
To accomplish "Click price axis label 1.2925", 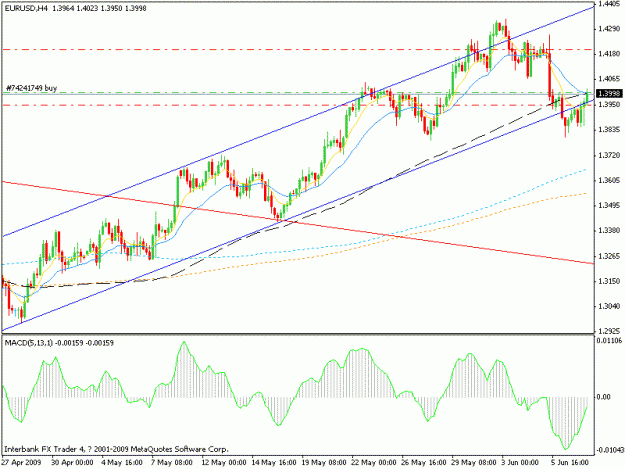I will coord(610,331).
